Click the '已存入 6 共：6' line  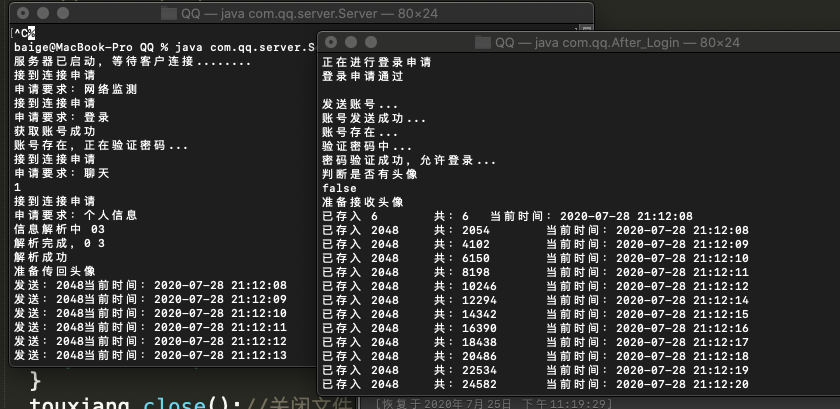507,215
